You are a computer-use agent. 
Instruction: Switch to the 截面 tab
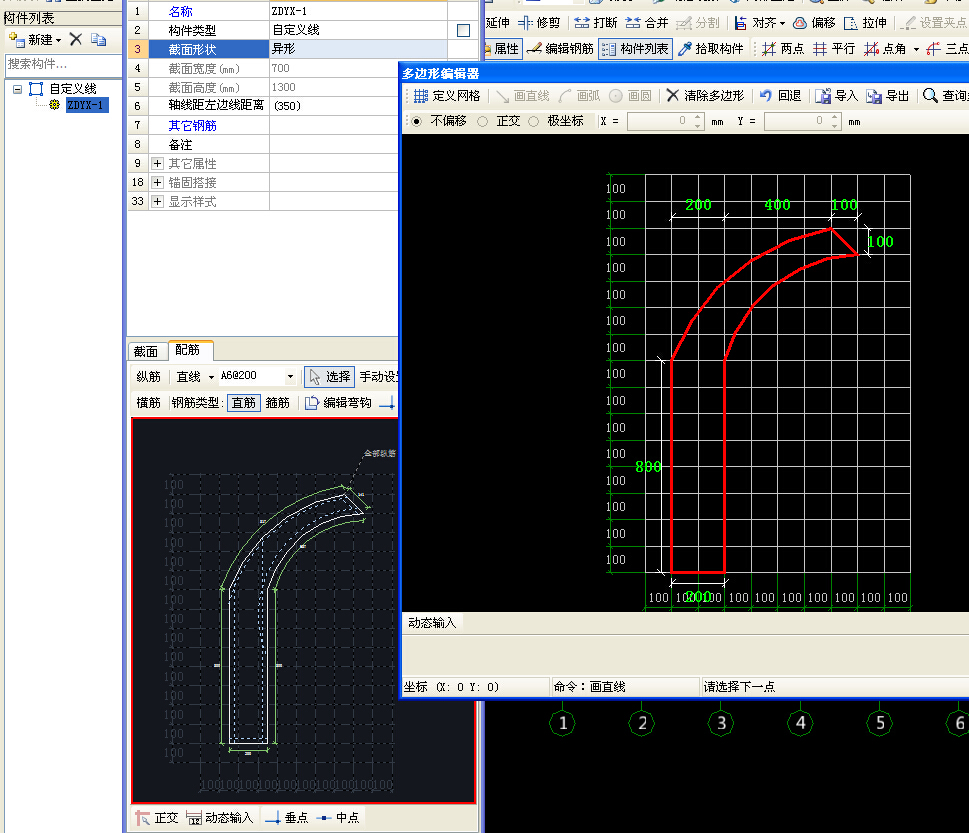tap(146, 352)
